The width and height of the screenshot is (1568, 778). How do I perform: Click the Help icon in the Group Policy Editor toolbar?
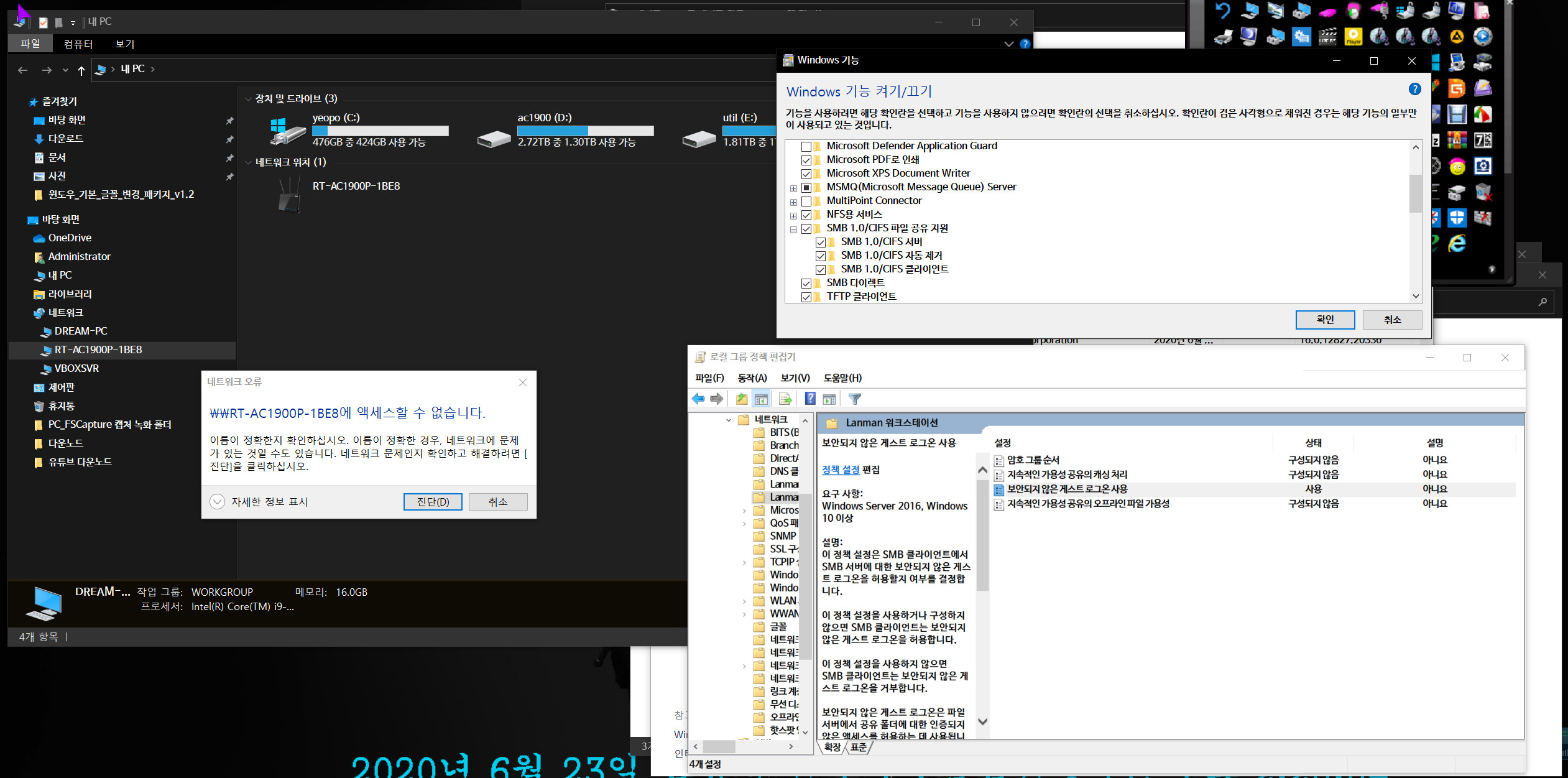[810, 399]
